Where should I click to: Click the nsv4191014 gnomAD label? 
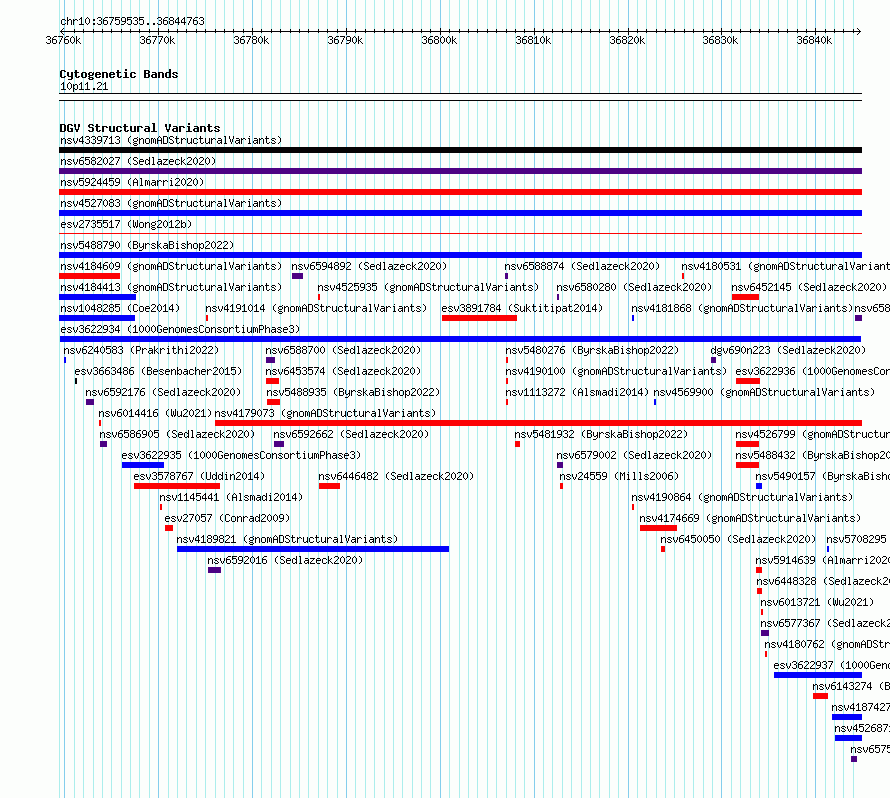click(x=316, y=308)
